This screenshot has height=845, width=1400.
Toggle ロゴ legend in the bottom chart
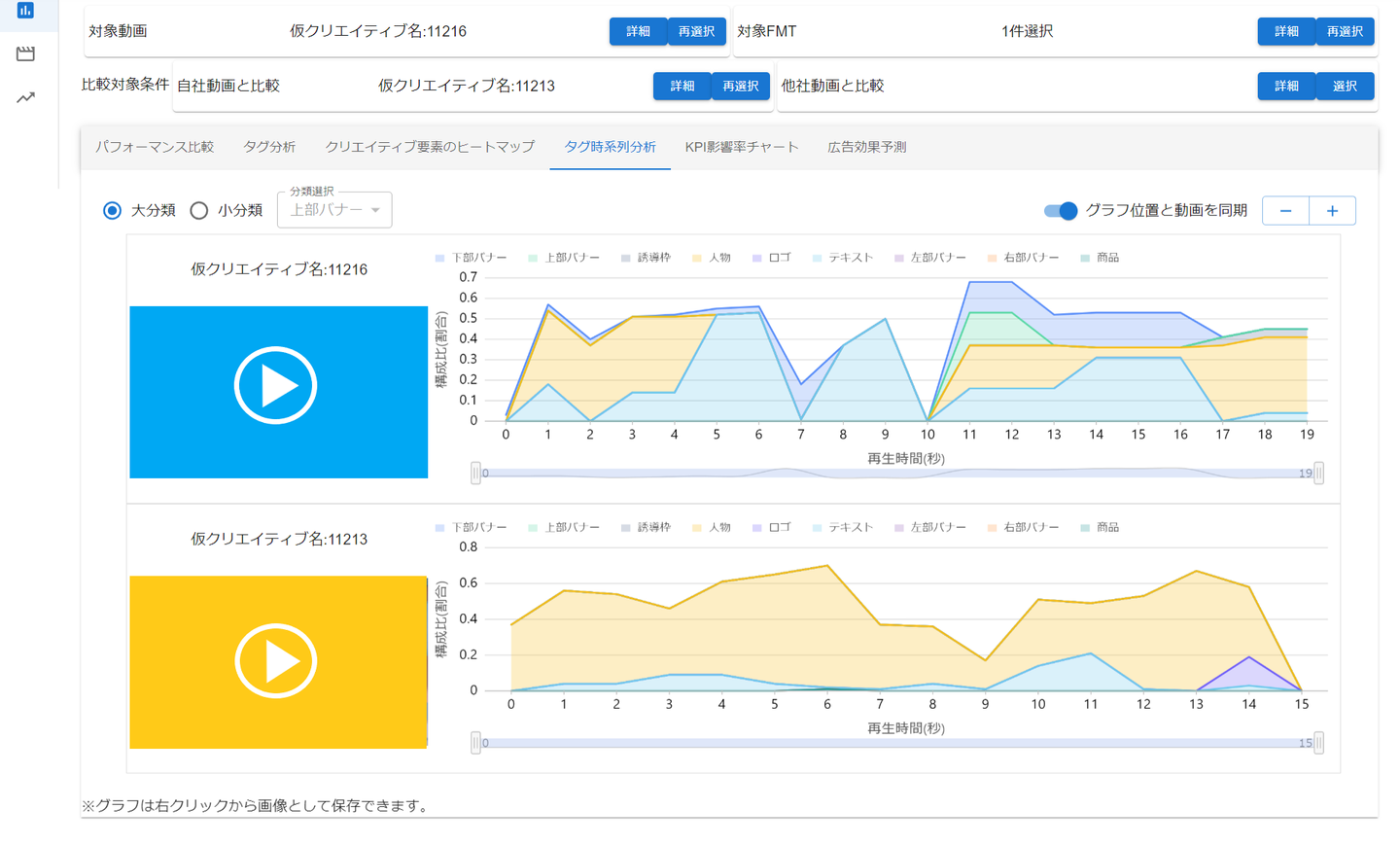tap(771, 527)
